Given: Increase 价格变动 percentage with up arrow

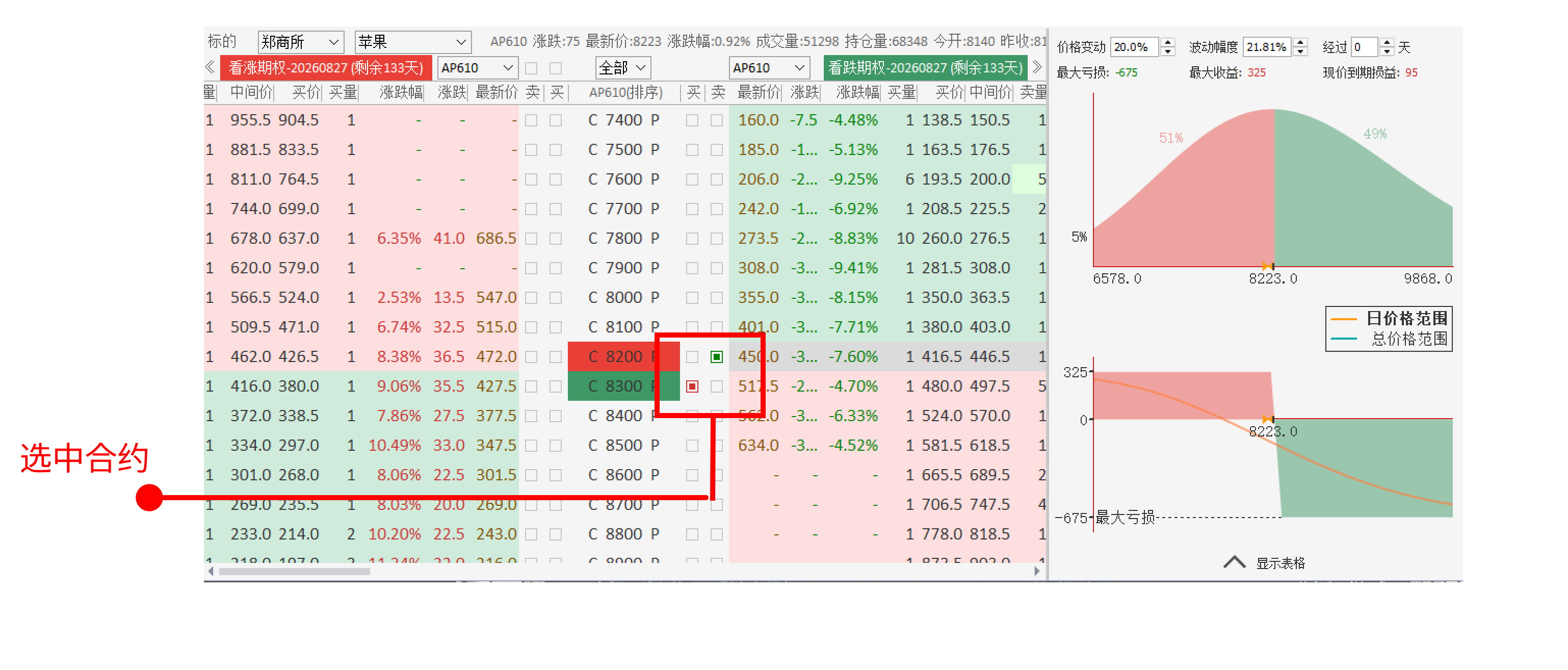Looking at the screenshot, I should click(1167, 43).
